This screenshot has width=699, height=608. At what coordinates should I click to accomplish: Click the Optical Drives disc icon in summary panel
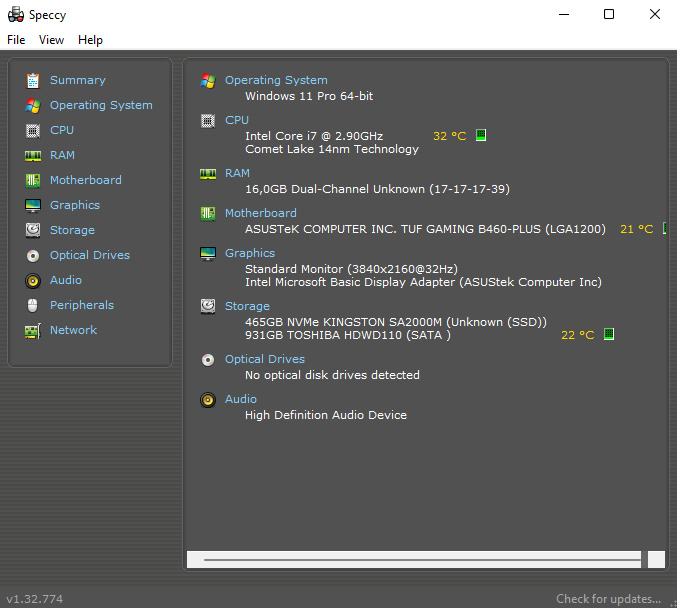[208, 360]
